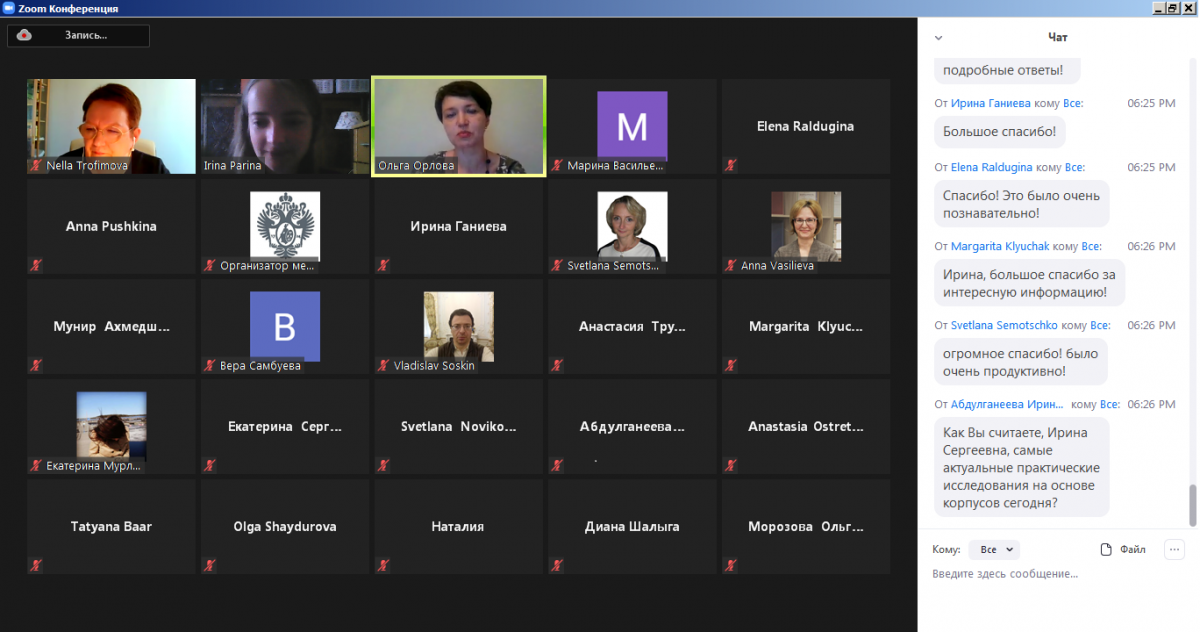
Task: Click the muted mic icon on Svetlana Noviko tile
Action: tap(384, 466)
